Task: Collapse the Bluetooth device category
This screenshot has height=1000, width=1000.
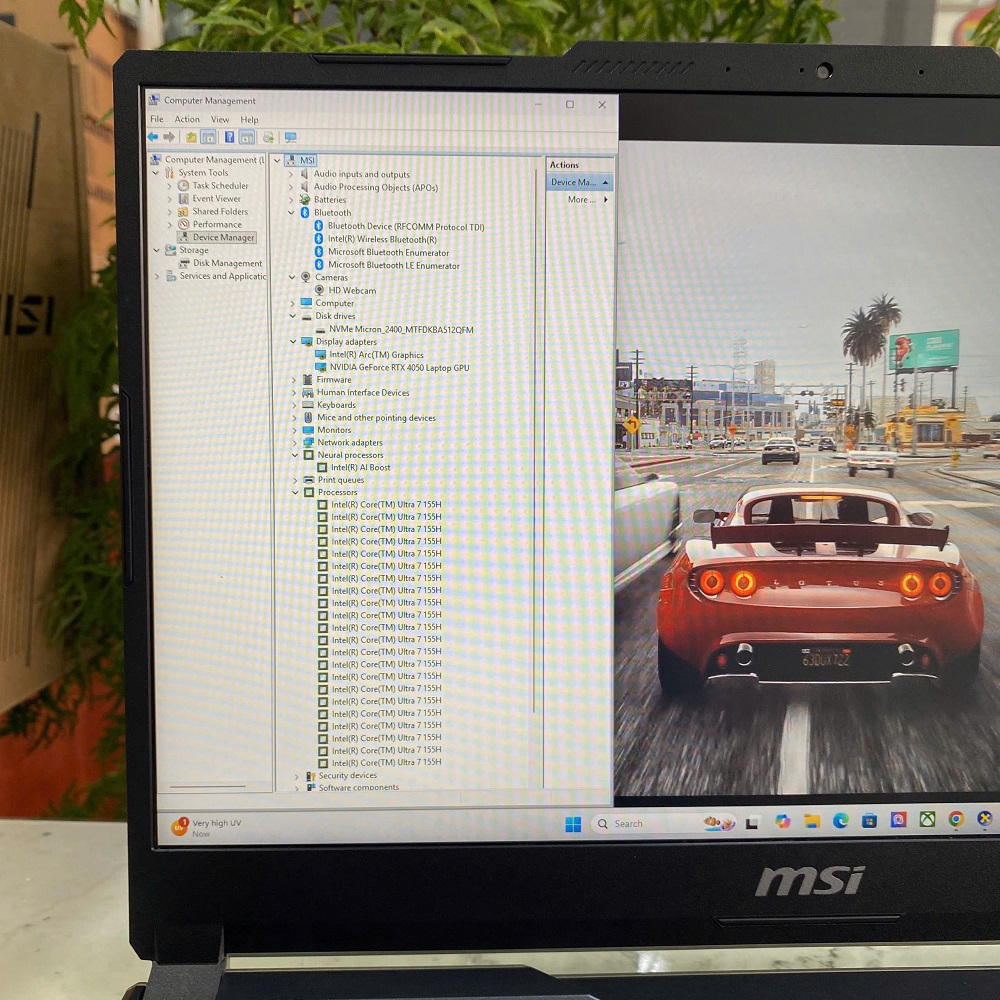Action: 292,212
